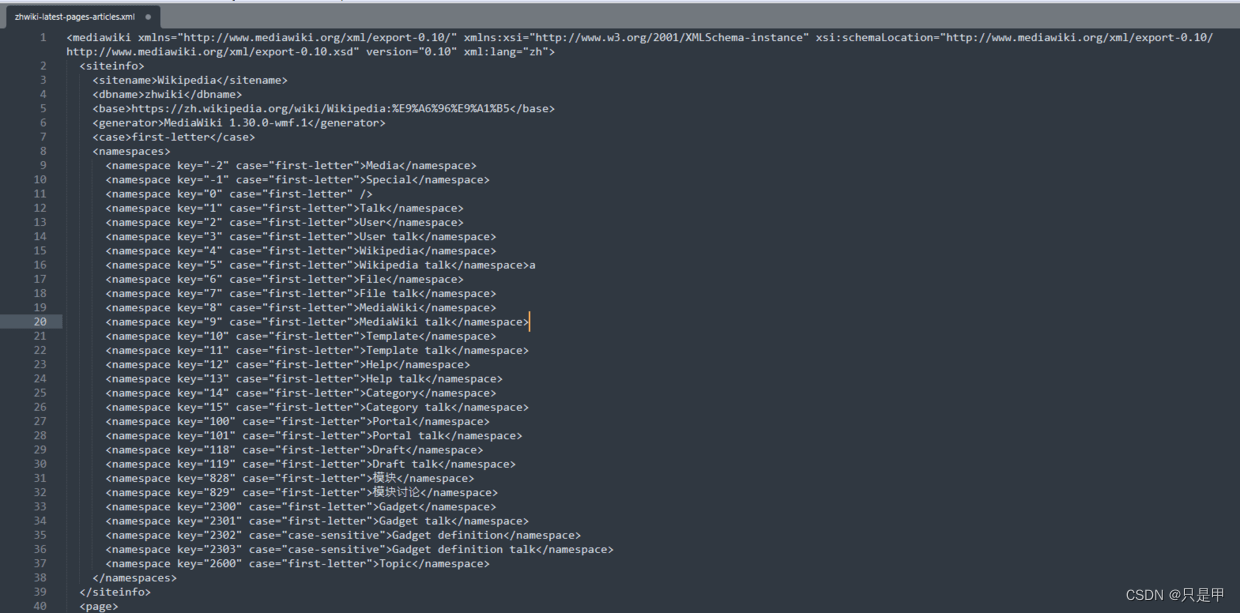Click the namespace key="6" File line
This screenshot has width=1240, height=613.
(284, 279)
